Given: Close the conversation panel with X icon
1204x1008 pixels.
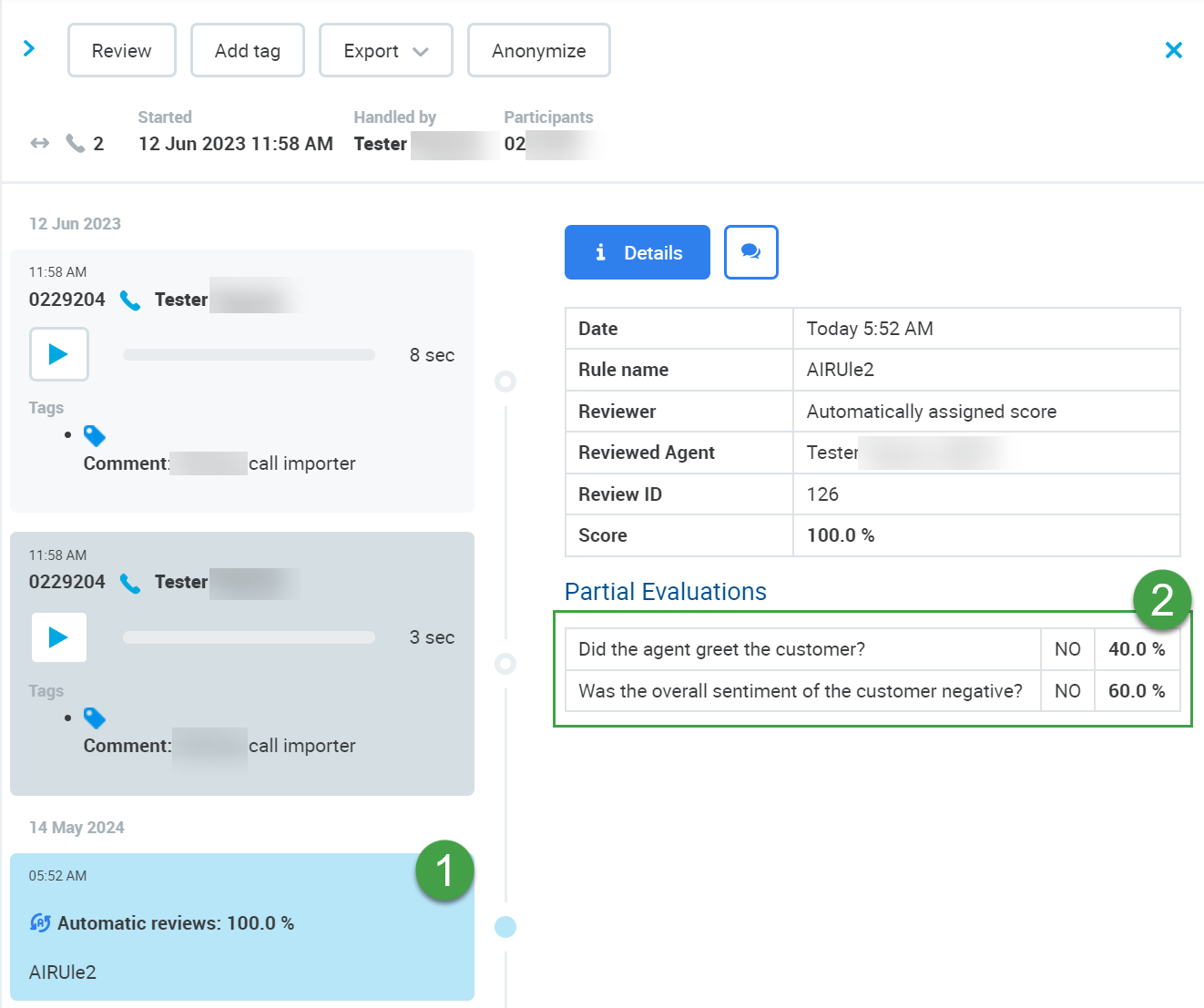Looking at the screenshot, I should (1173, 50).
